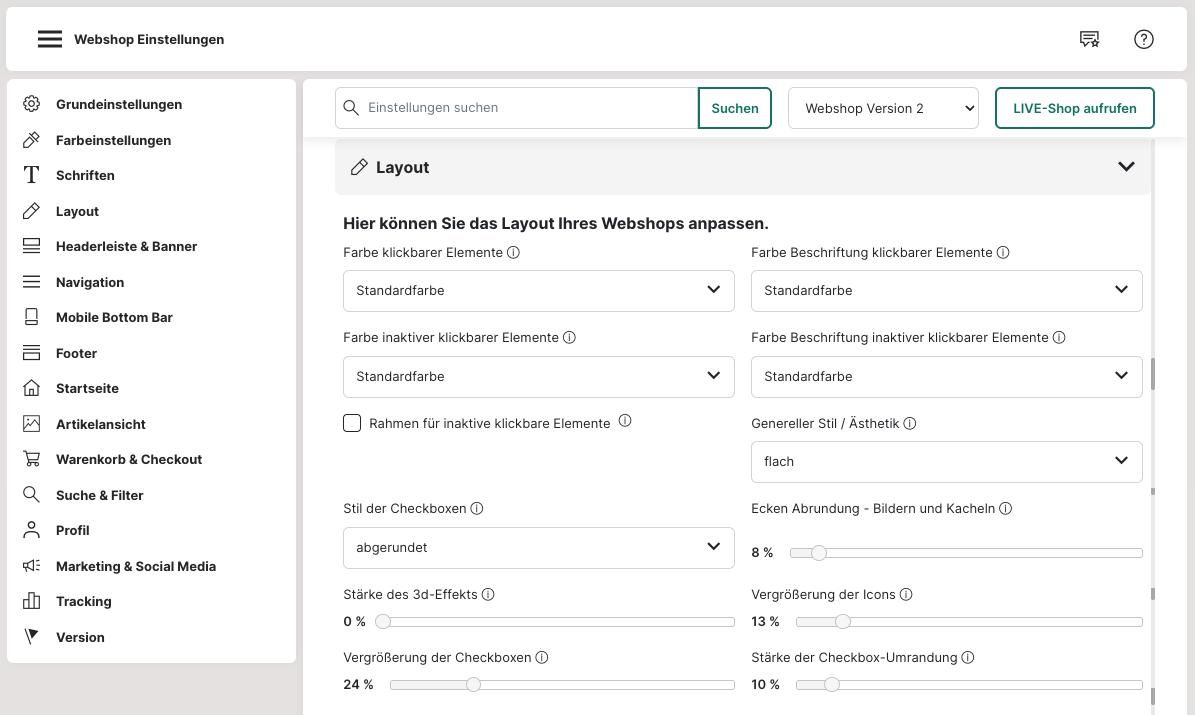The image size is (1195, 715).
Task: Collapse the Layout section chevron
Action: (x=1126, y=167)
